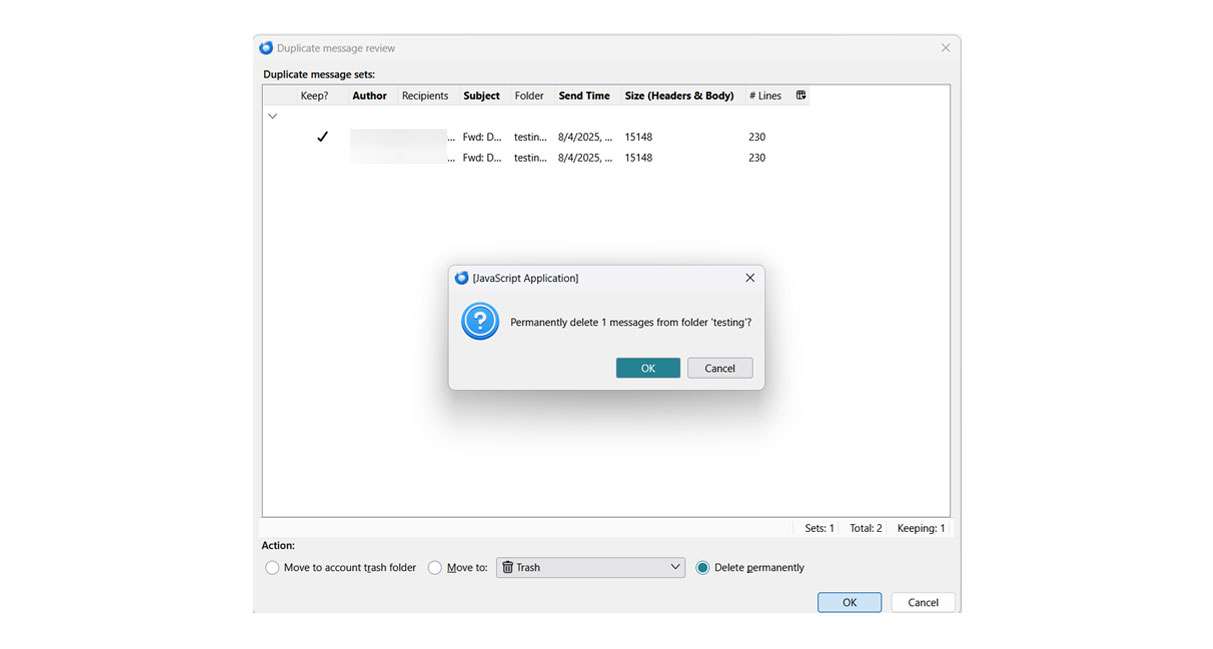Collapse the duplicate message set chevron
This screenshot has height=649, width=1213.
pos(272,116)
